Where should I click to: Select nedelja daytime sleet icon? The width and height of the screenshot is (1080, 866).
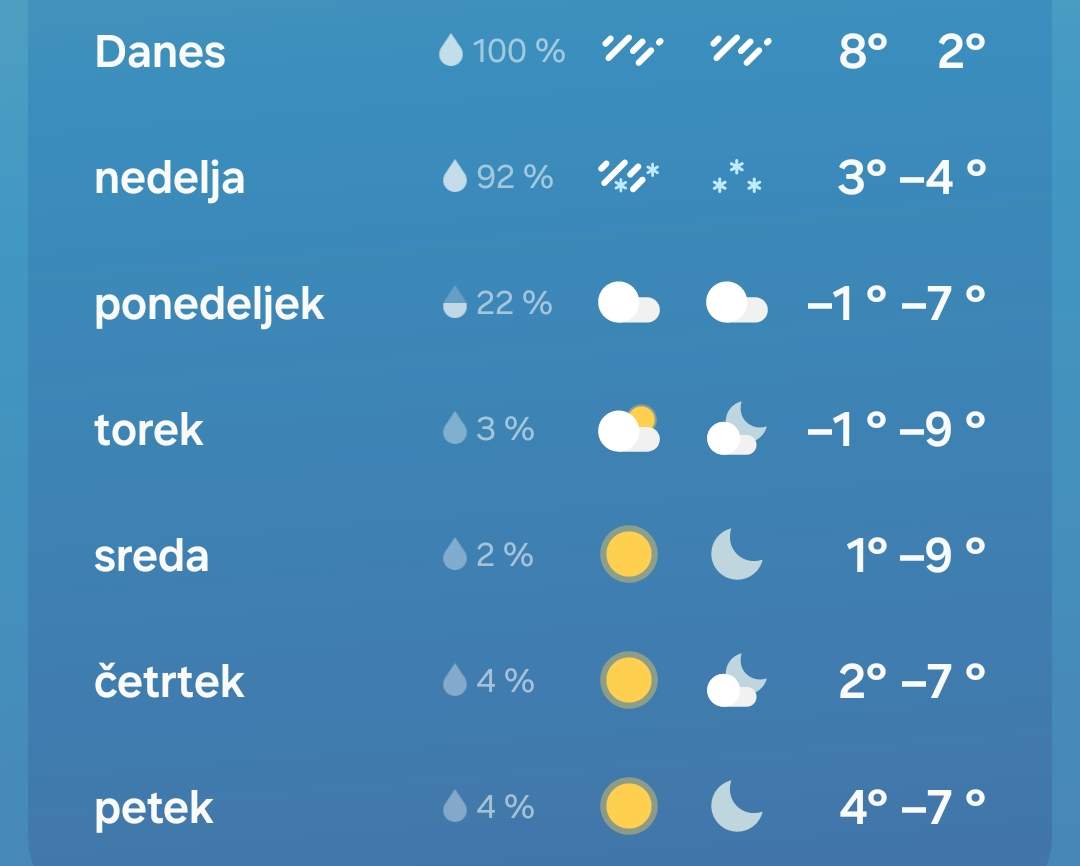(x=629, y=176)
